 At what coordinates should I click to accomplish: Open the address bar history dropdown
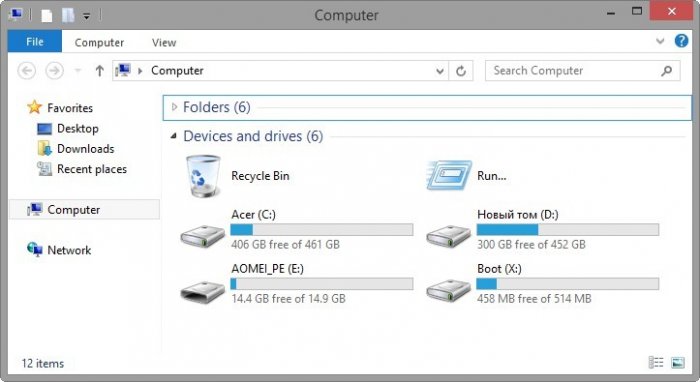(440, 71)
